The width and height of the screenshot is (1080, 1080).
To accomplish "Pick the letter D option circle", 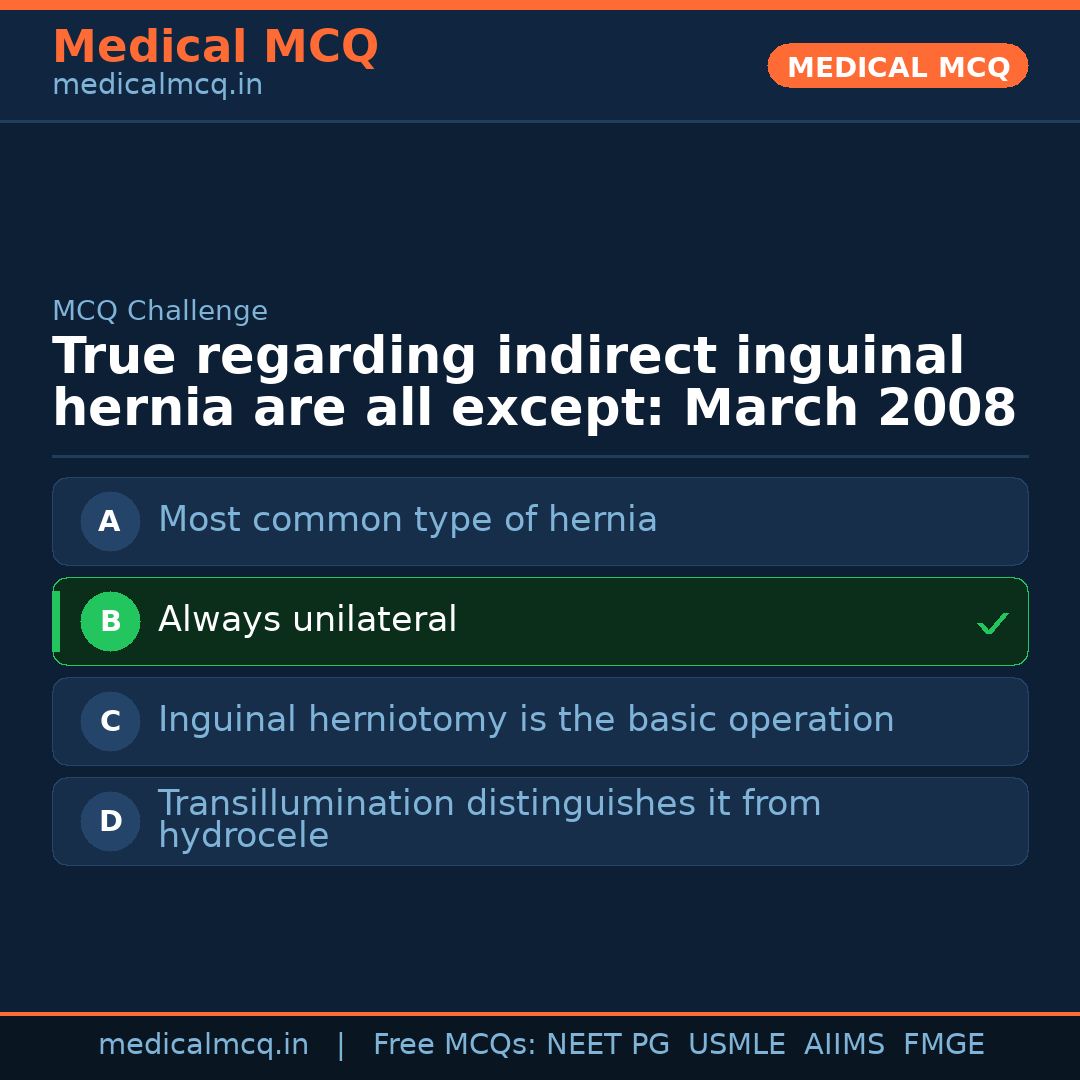I will (110, 821).
